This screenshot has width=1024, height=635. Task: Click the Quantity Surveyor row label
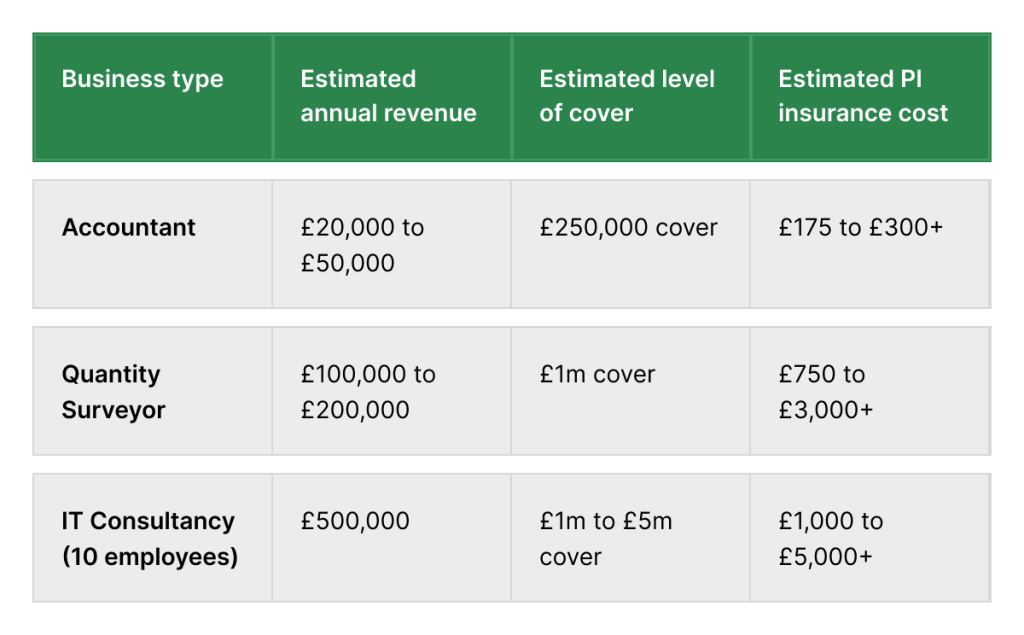tap(114, 392)
